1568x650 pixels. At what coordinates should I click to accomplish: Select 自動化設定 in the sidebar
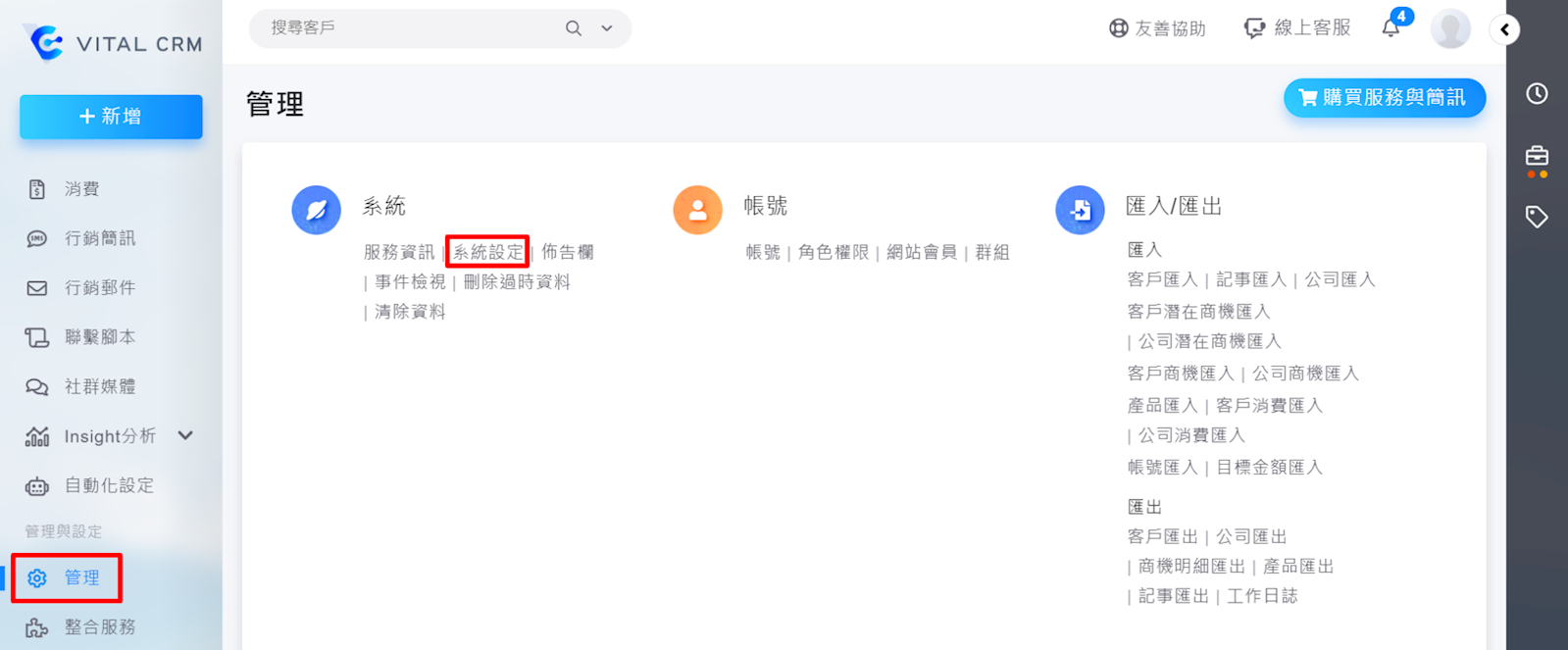pos(109,485)
